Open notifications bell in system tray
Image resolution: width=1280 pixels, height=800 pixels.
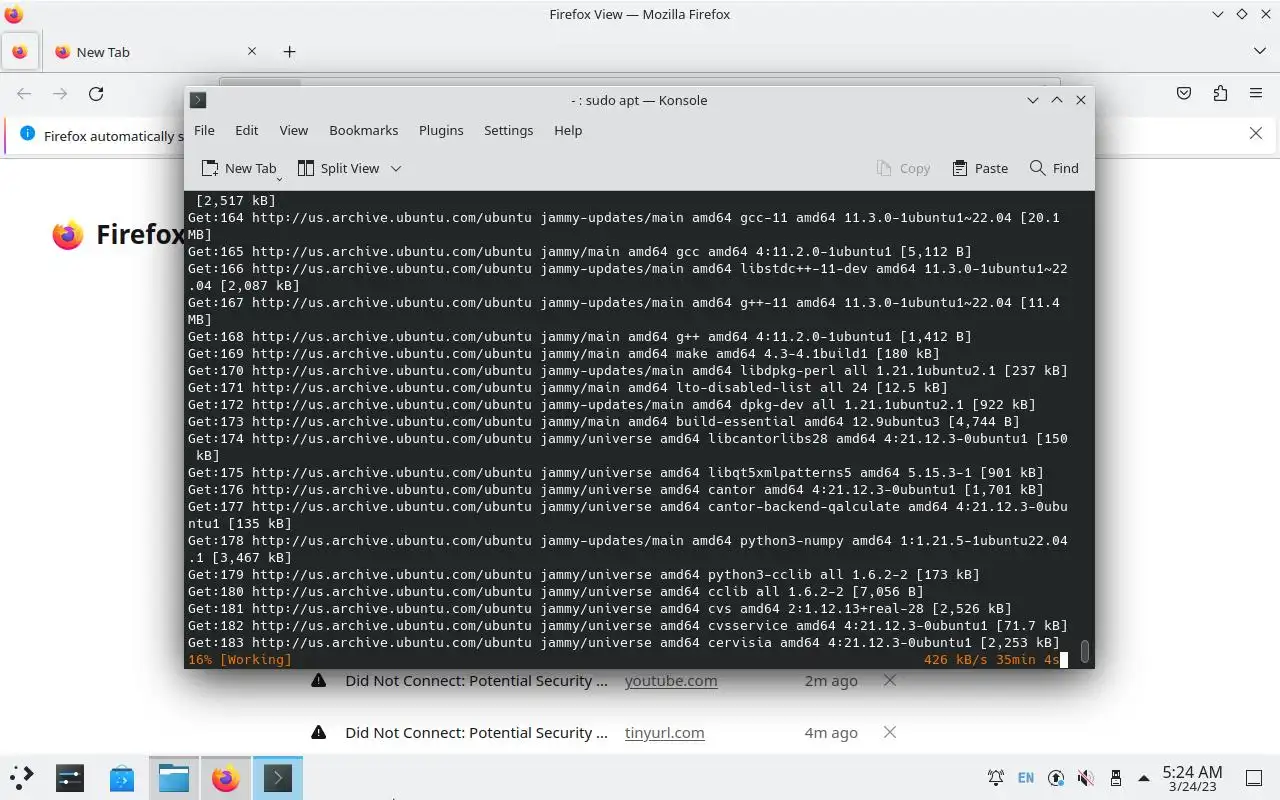click(x=996, y=777)
